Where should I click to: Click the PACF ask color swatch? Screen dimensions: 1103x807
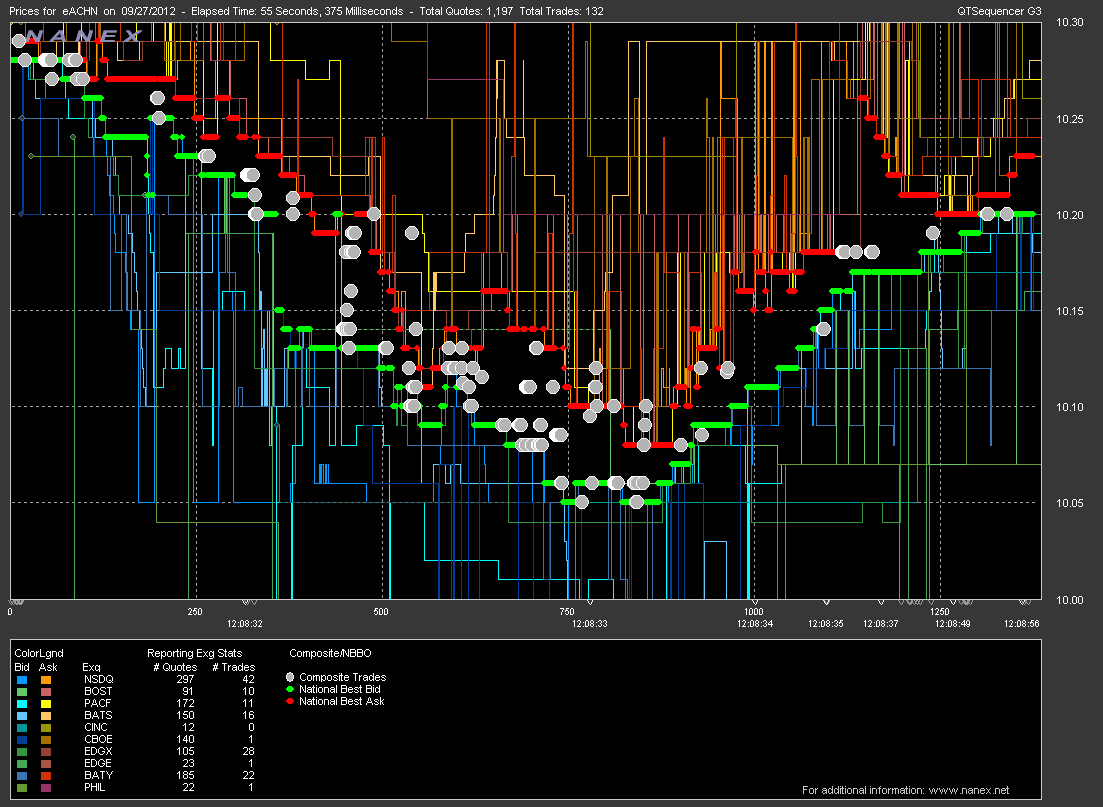click(46, 704)
